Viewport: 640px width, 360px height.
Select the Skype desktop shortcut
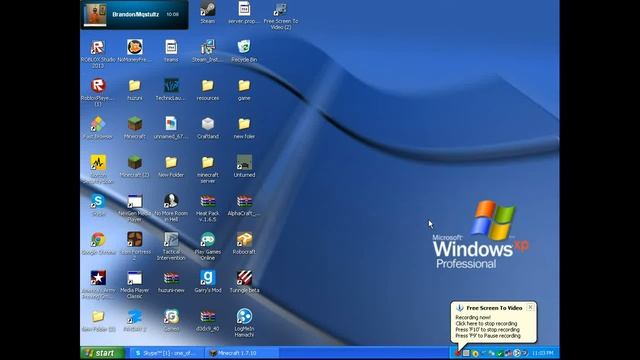tap(98, 204)
